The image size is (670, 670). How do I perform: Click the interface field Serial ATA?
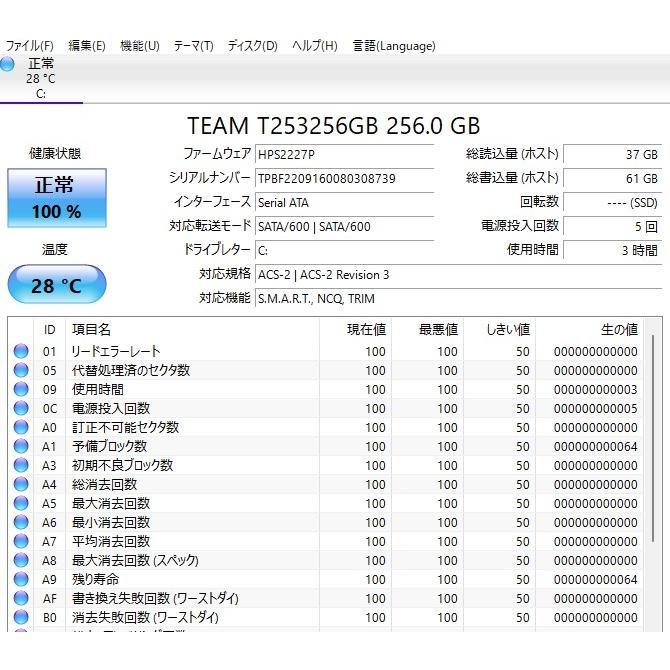coord(344,203)
